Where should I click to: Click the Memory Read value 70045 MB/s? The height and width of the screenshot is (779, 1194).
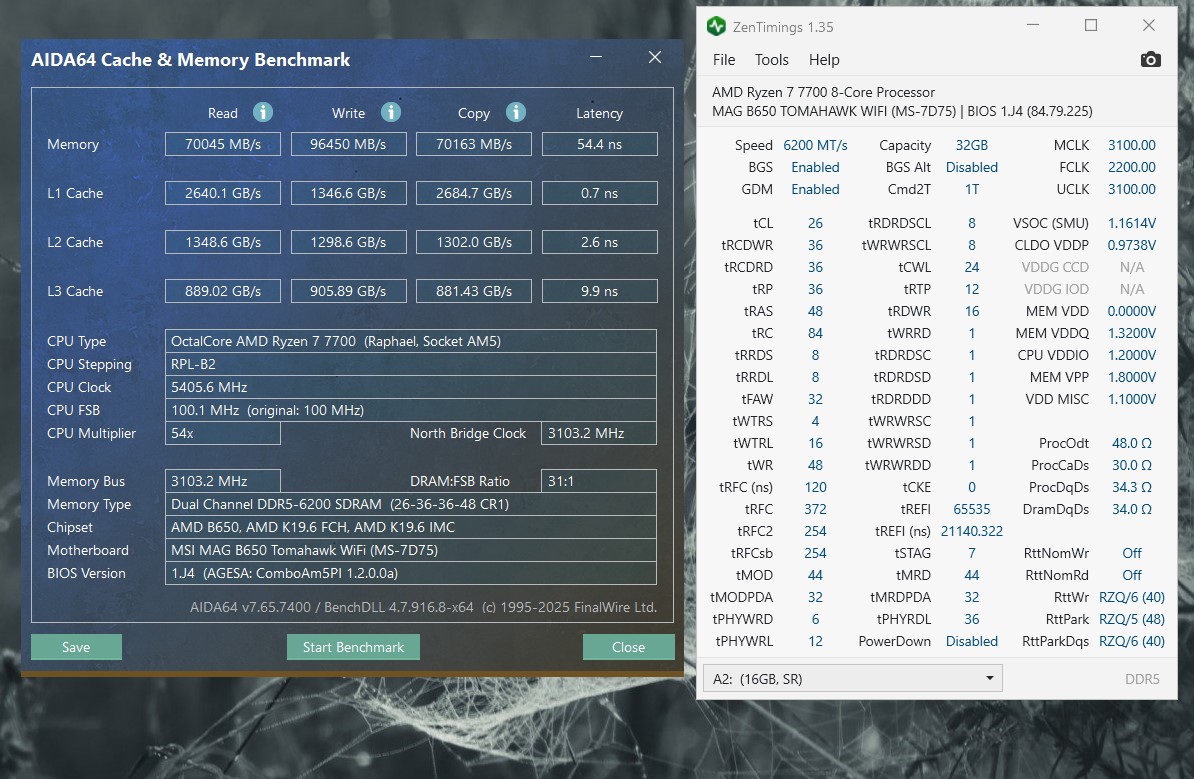point(223,144)
